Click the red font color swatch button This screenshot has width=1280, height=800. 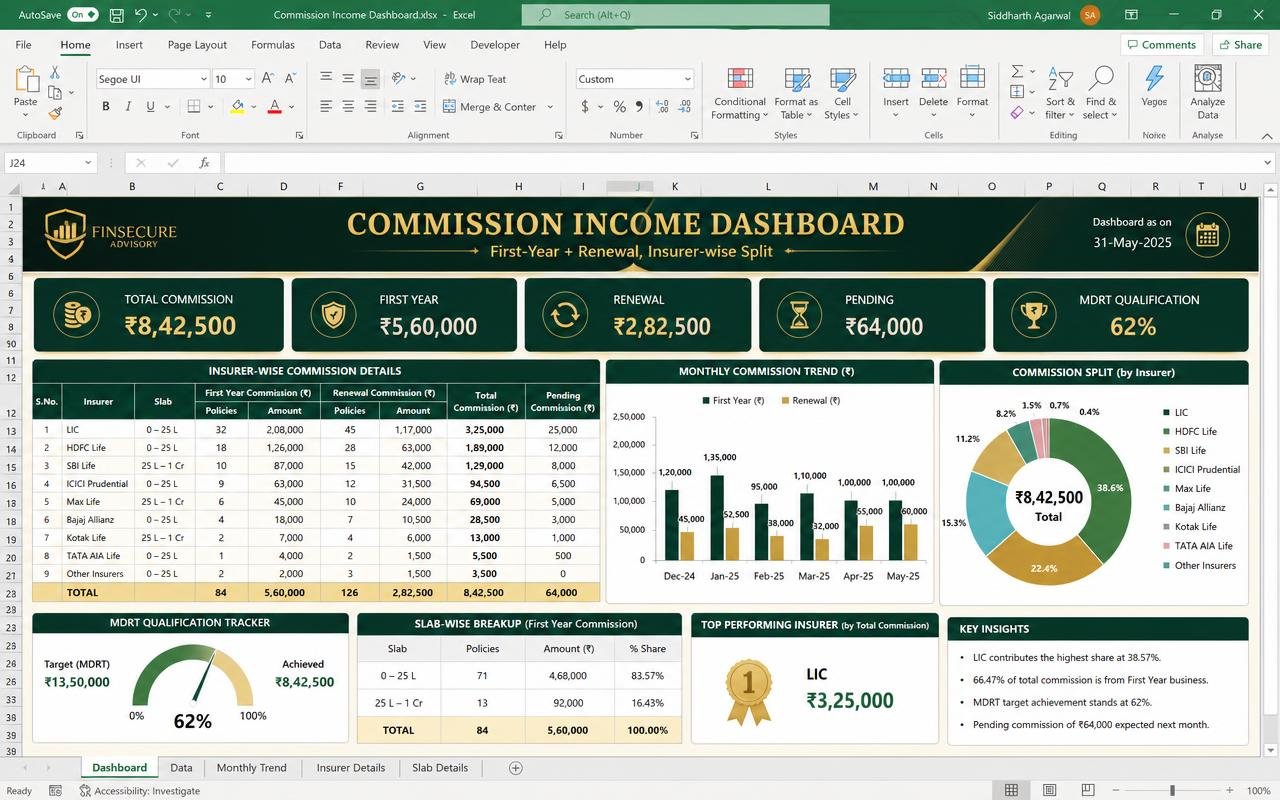(x=274, y=106)
